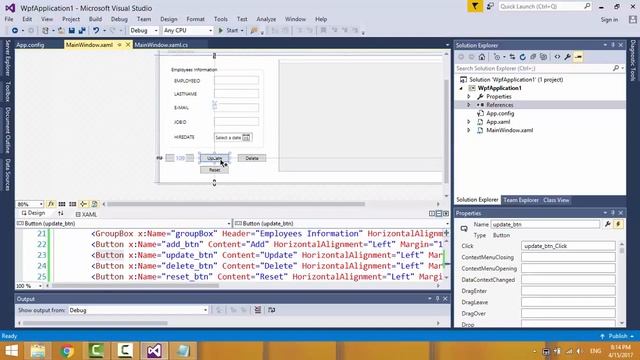Expand the Properties node in Solution Explorer
640x360 pixels.
(469, 97)
